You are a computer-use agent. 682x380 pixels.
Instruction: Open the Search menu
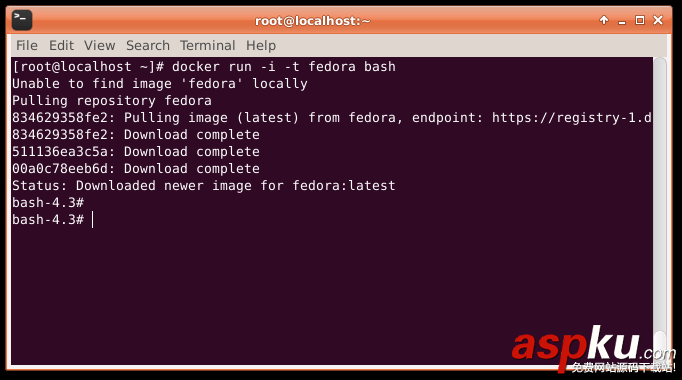148,46
